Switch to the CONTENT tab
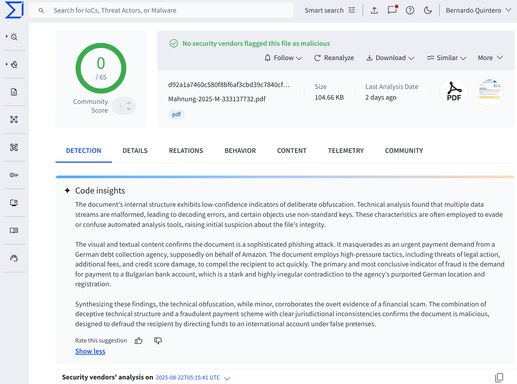Screen dimensions: 517x384 click(x=292, y=151)
